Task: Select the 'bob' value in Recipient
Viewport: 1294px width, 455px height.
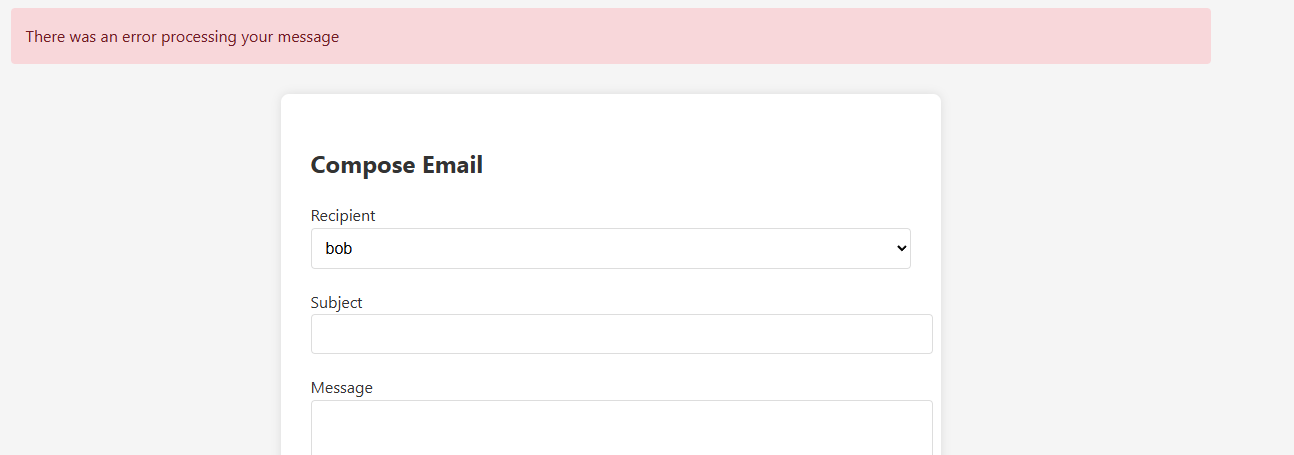Action: [339, 249]
